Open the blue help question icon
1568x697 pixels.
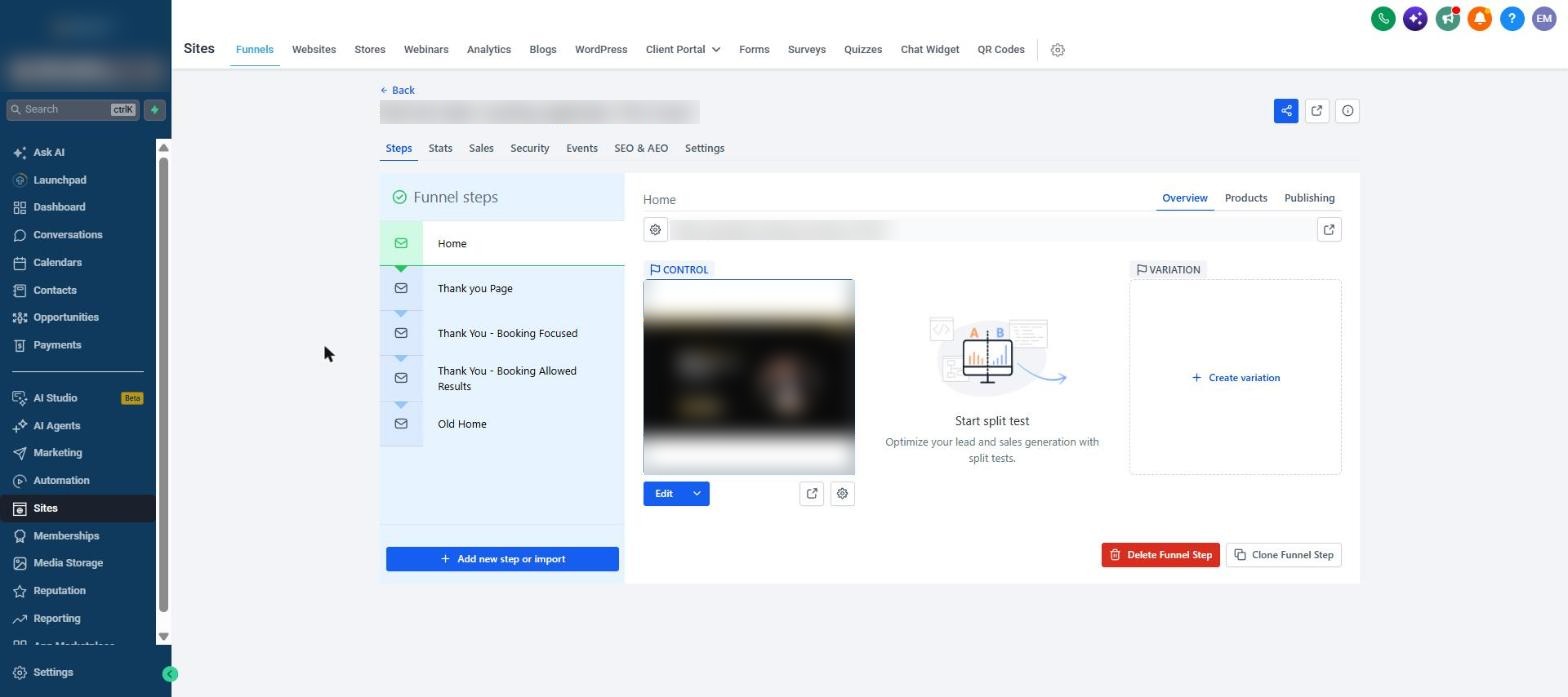coord(1512,18)
